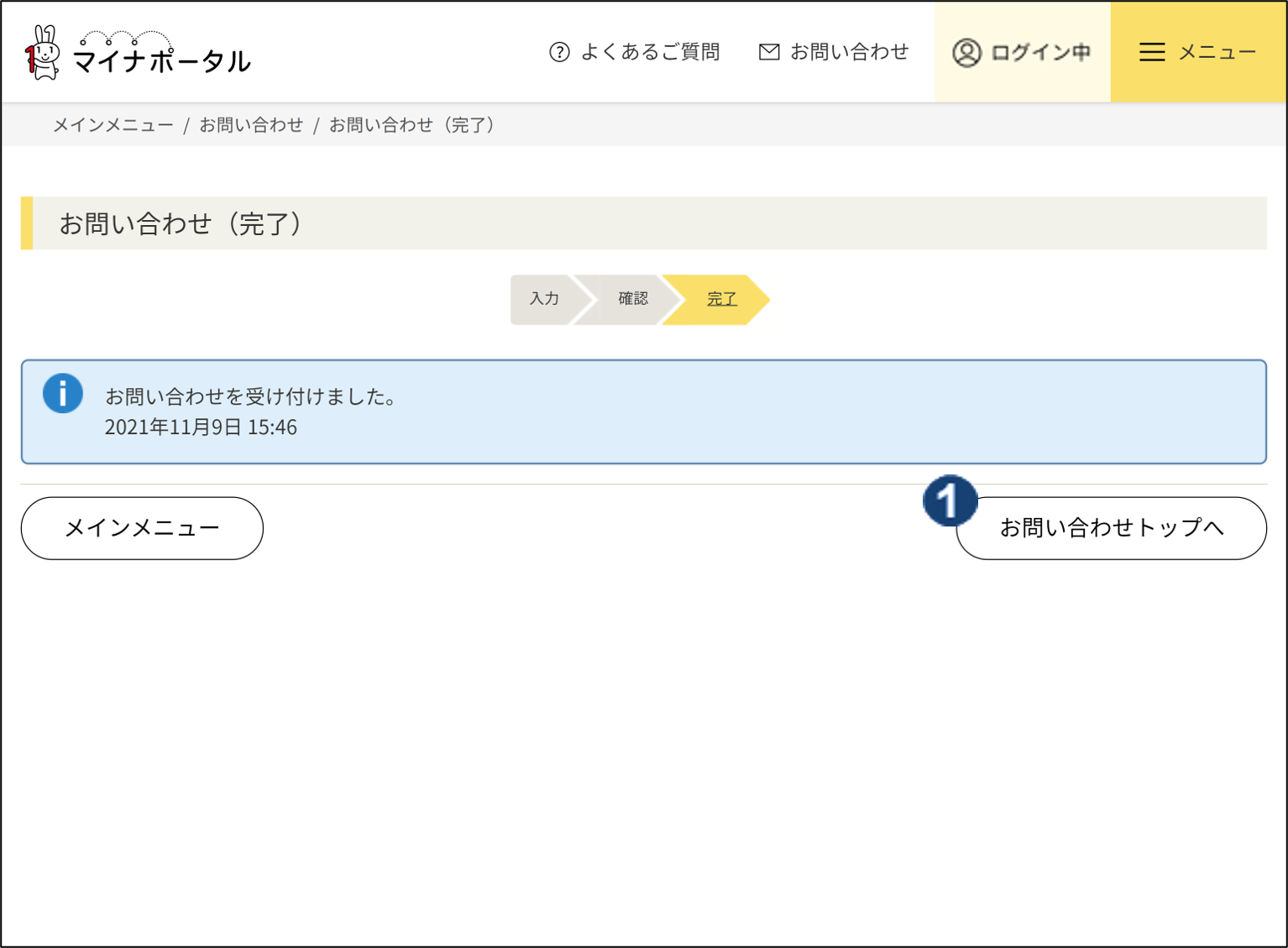Open the hamburger menu icon
This screenshot has height=948, width=1288.
point(1151,52)
